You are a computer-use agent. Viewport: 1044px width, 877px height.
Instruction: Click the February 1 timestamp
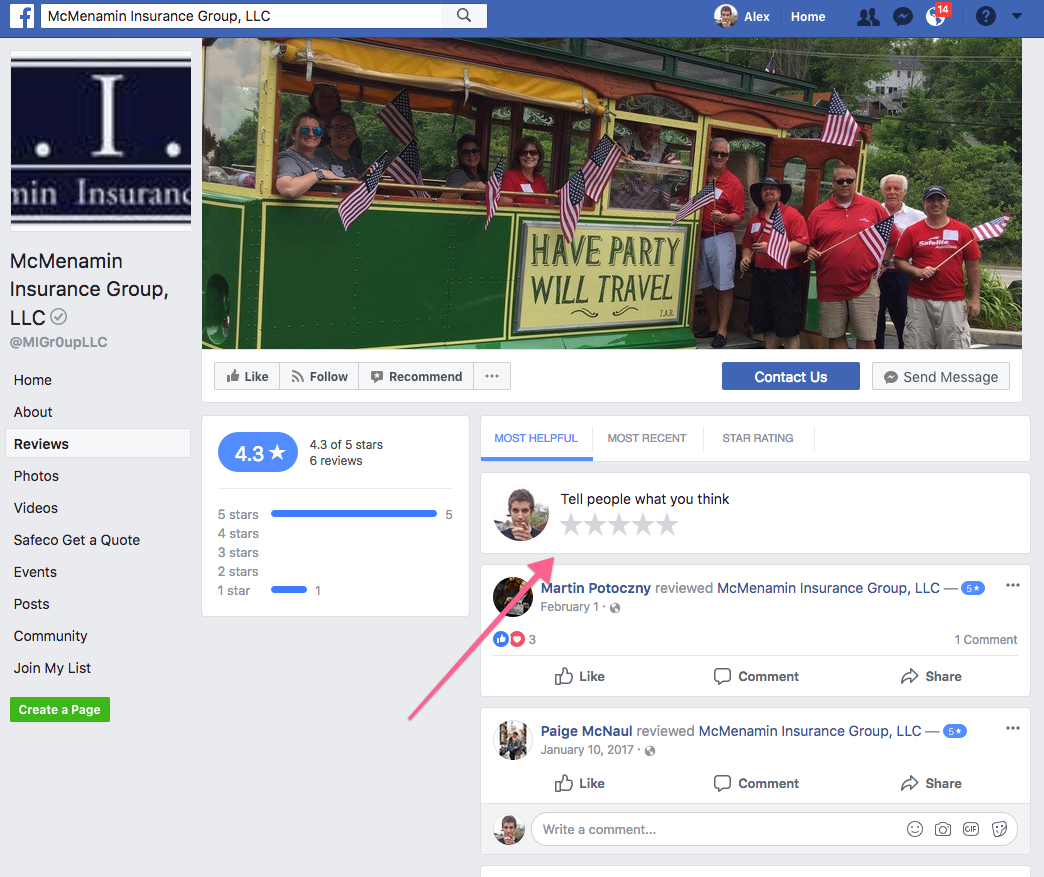click(569, 607)
